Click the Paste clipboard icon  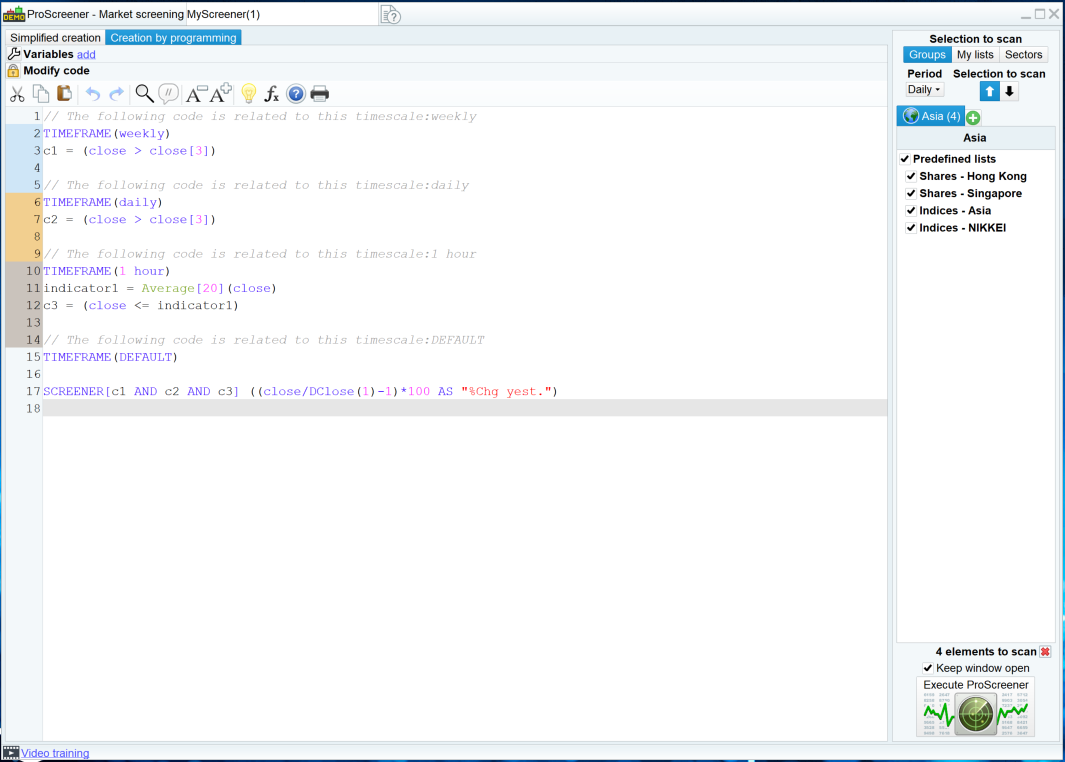64,94
